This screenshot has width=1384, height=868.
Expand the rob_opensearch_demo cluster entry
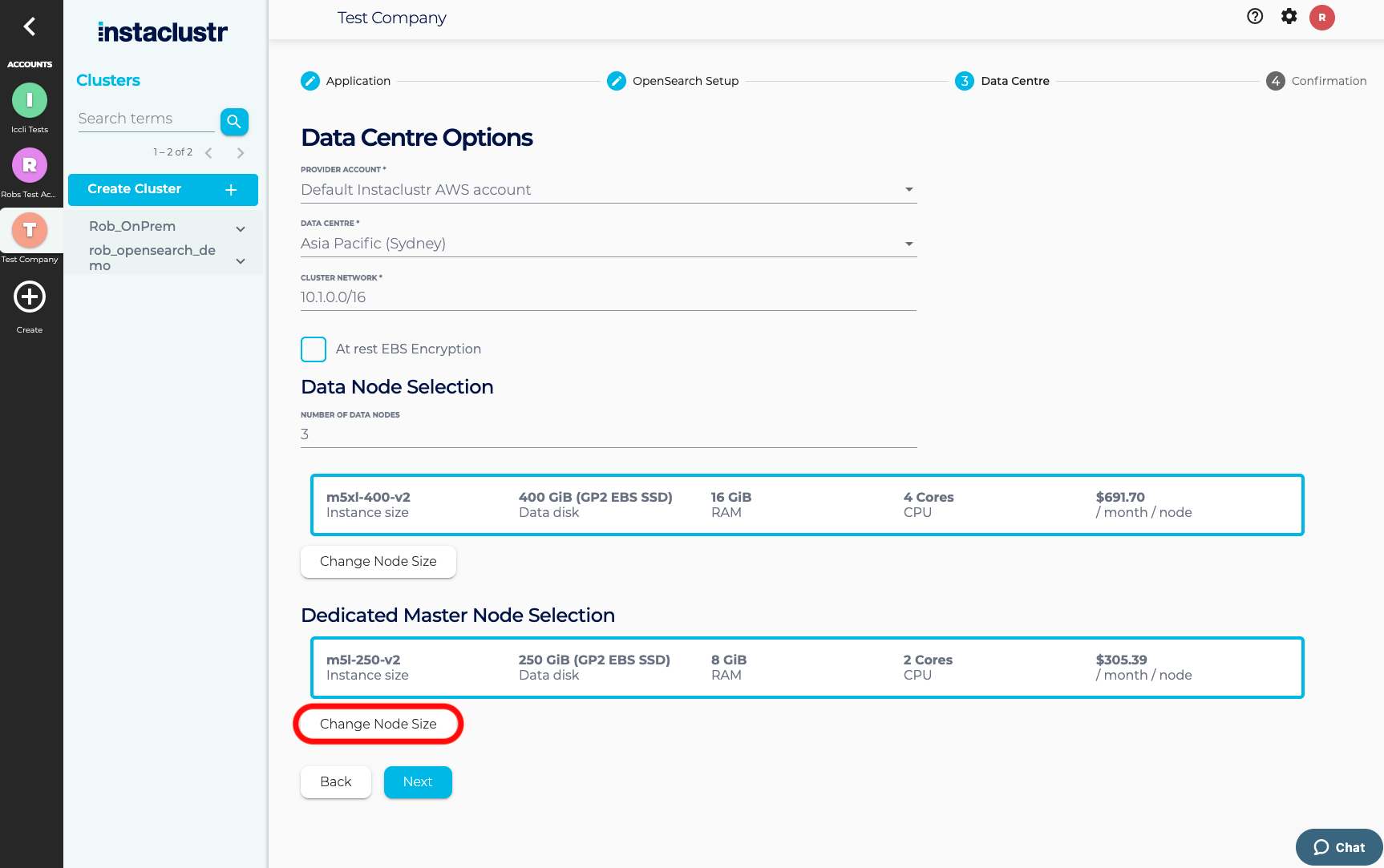pyautogui.click(x=241, y=261)
